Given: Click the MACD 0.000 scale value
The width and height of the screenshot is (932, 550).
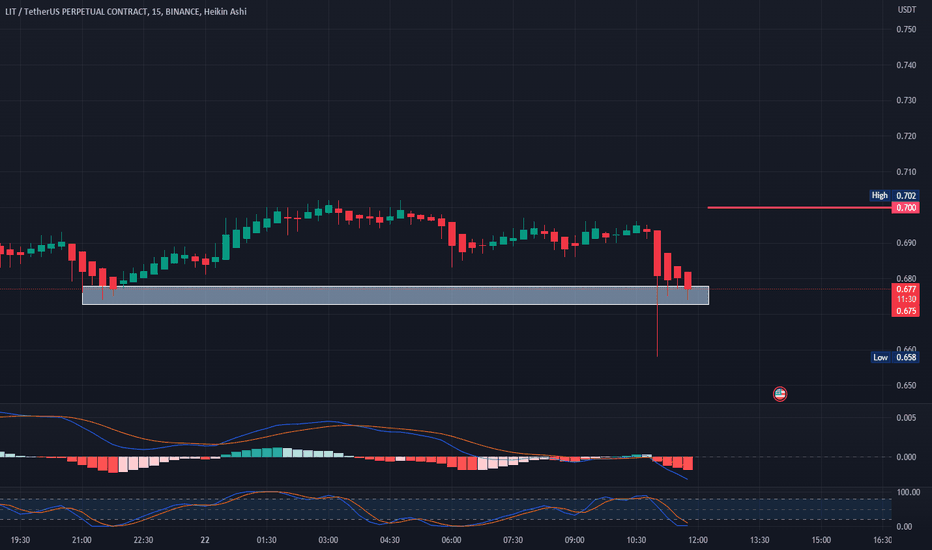Looking at the screenshot, I should coord(906,457).
